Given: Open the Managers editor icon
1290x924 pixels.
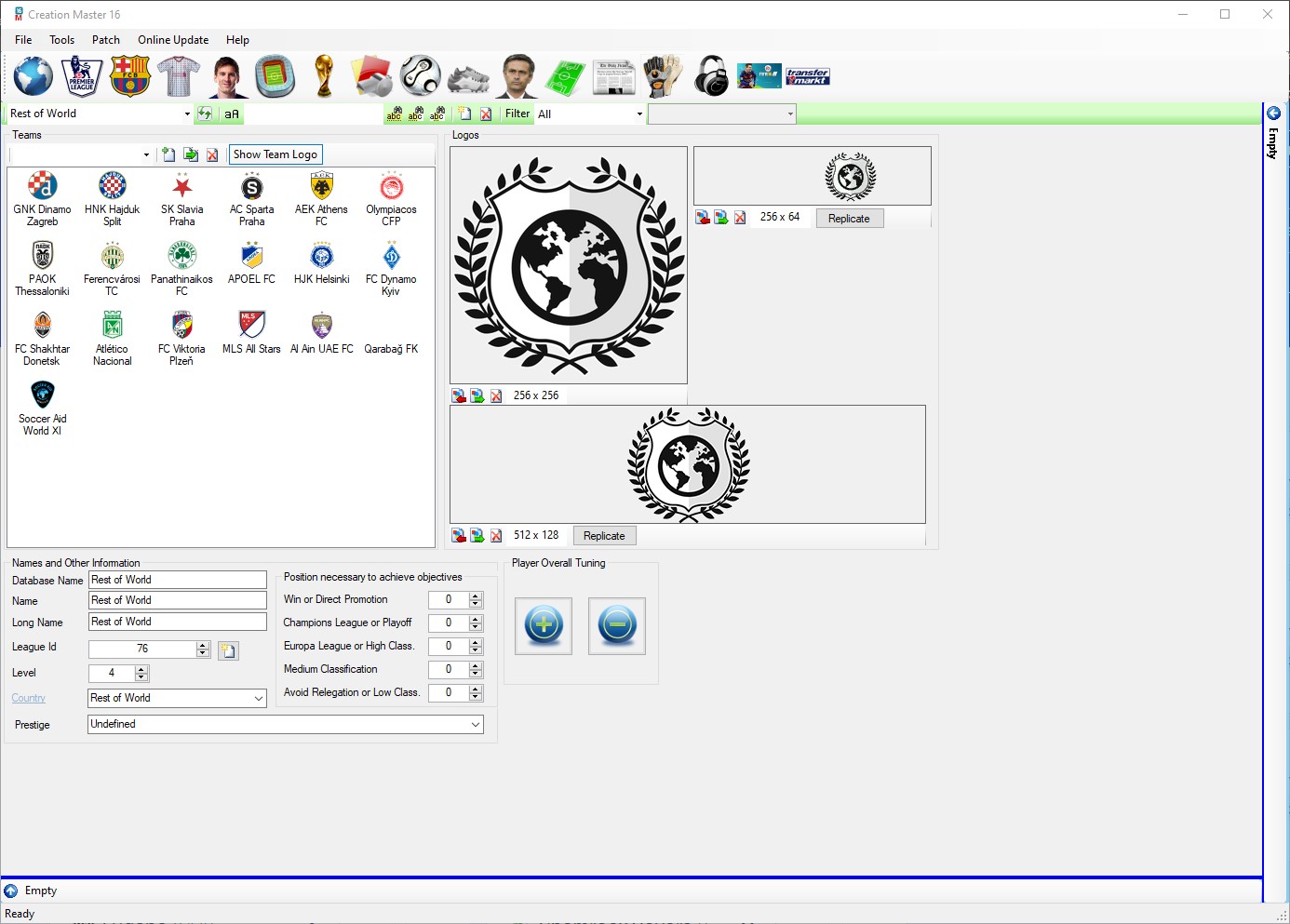Looking at the screenshot, I should 517,76.
